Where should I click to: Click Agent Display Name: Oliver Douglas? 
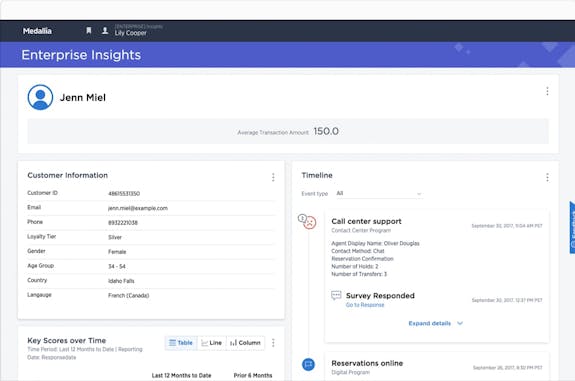pyautogui.click(x=376, y=243)
